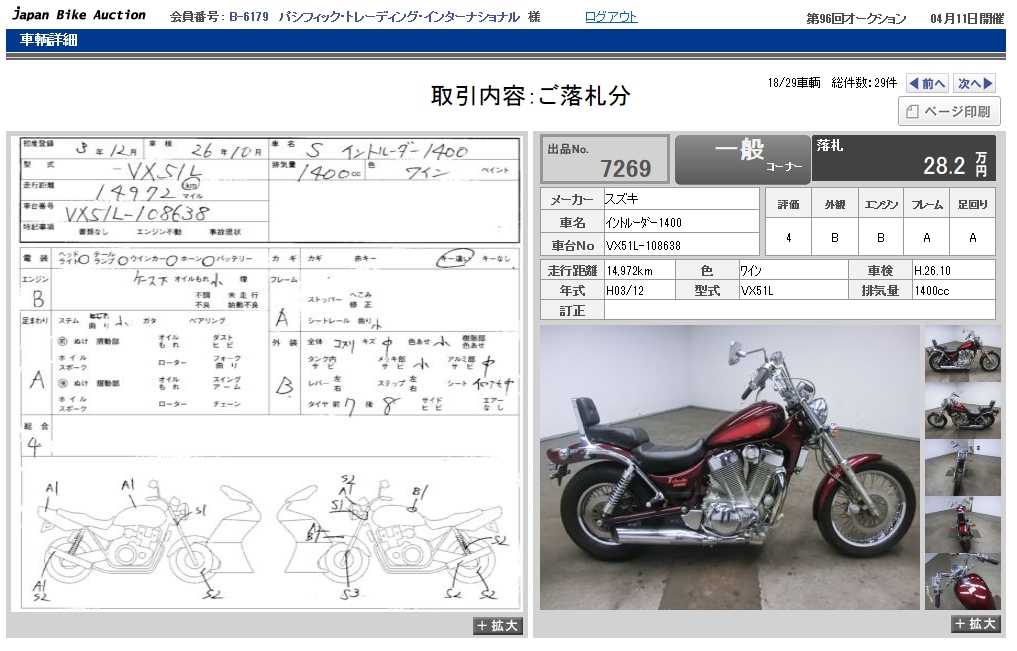Viewport: 1017px width, 651px height.
Task: Click the main motorcycle photo
Action: point(729,467)
